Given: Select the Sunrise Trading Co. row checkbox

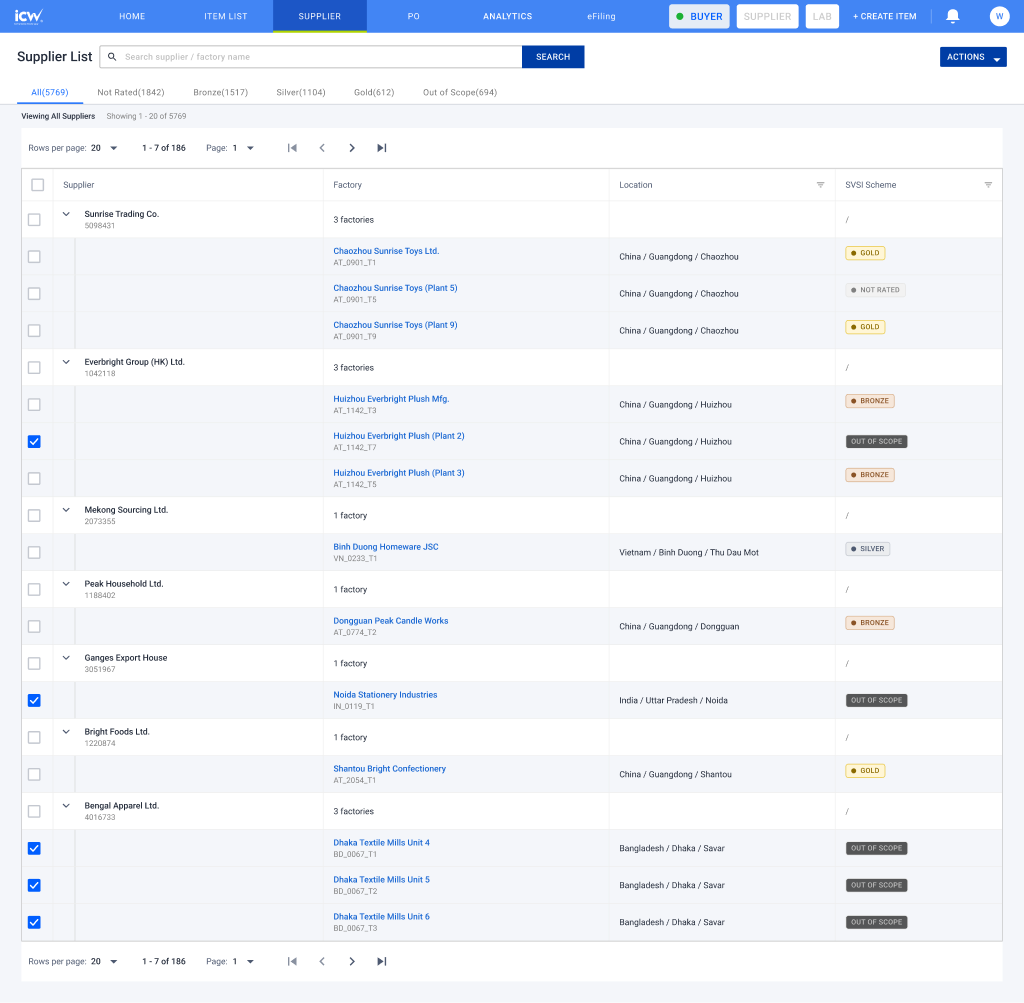Looking at the screenshot, I should [x=34, y=220].
